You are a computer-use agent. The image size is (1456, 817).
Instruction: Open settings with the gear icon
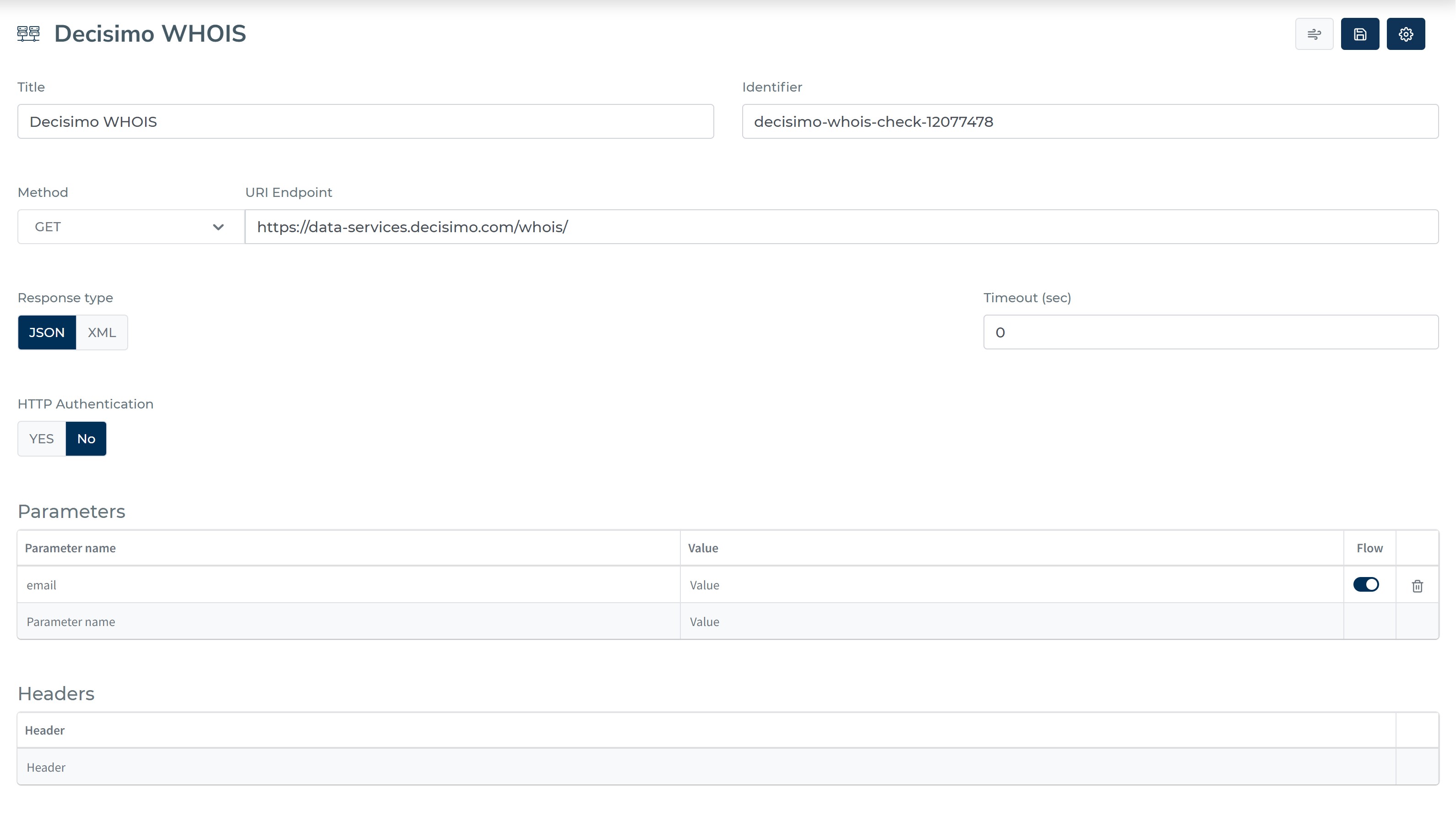1406,34
